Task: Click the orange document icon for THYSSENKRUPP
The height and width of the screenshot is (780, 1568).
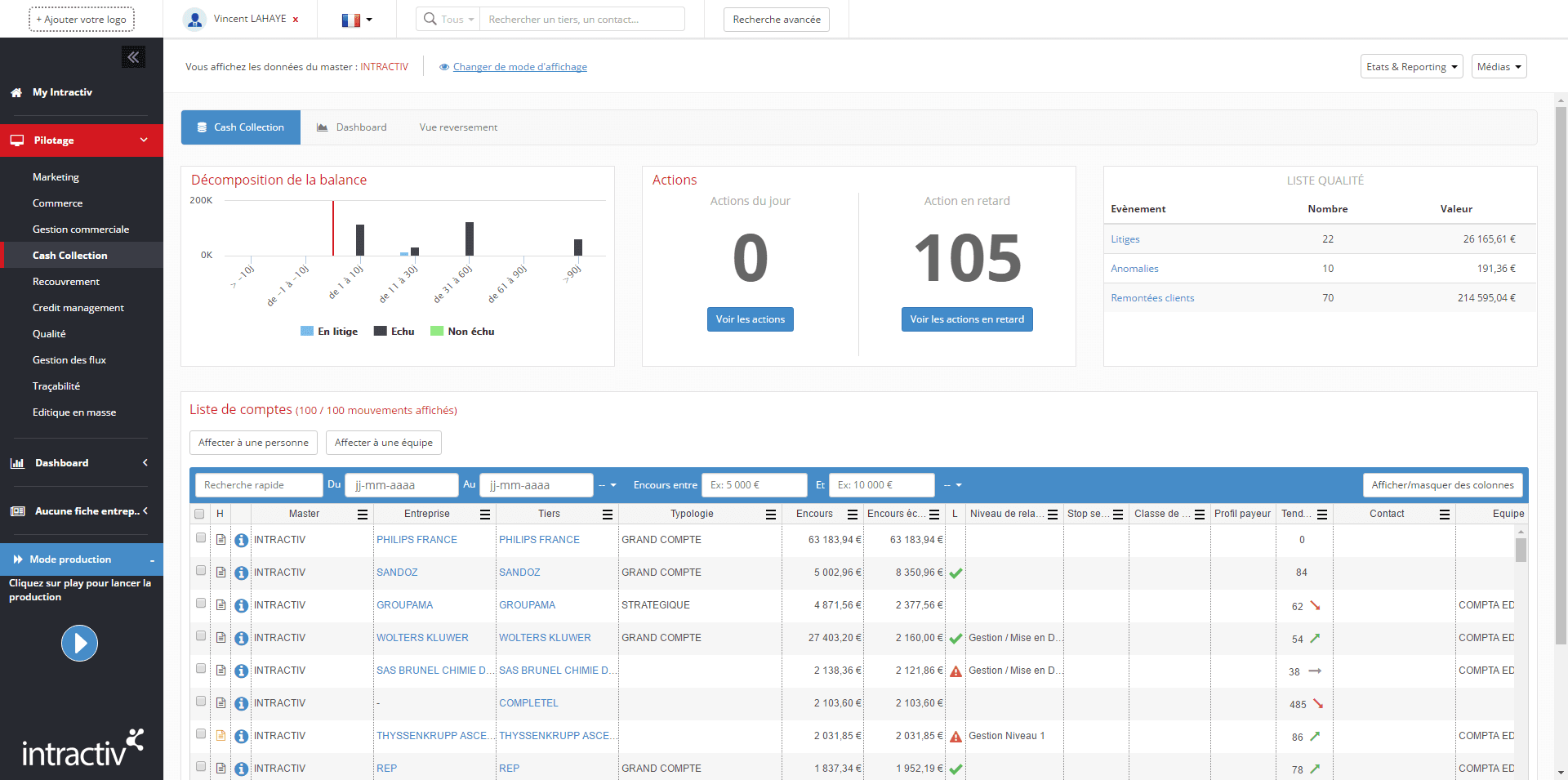Action: coord(220,736)
